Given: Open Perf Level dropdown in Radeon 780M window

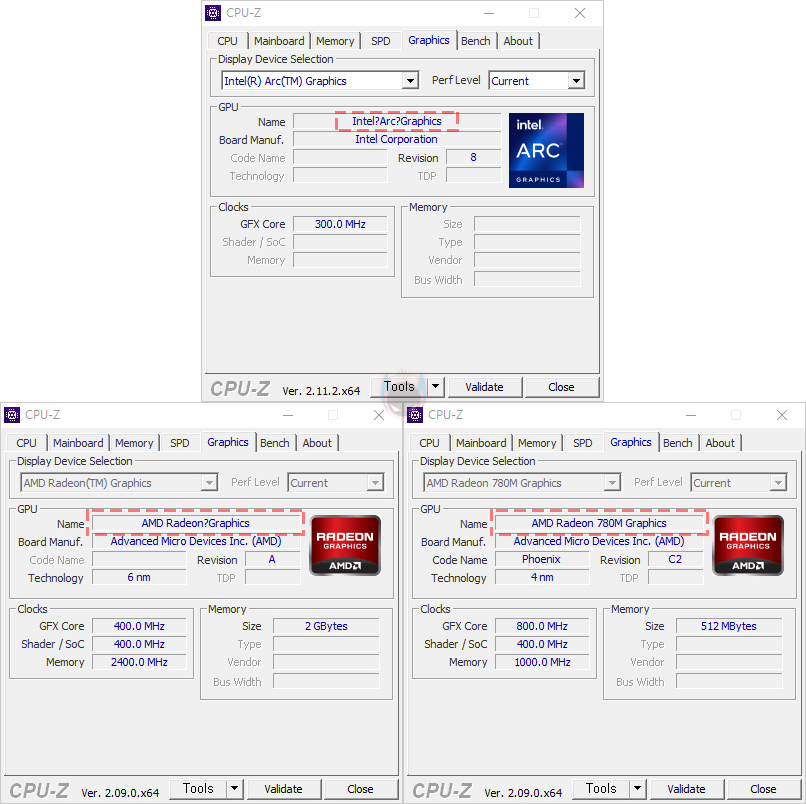Looking at the screenshot, I should 778,483.
